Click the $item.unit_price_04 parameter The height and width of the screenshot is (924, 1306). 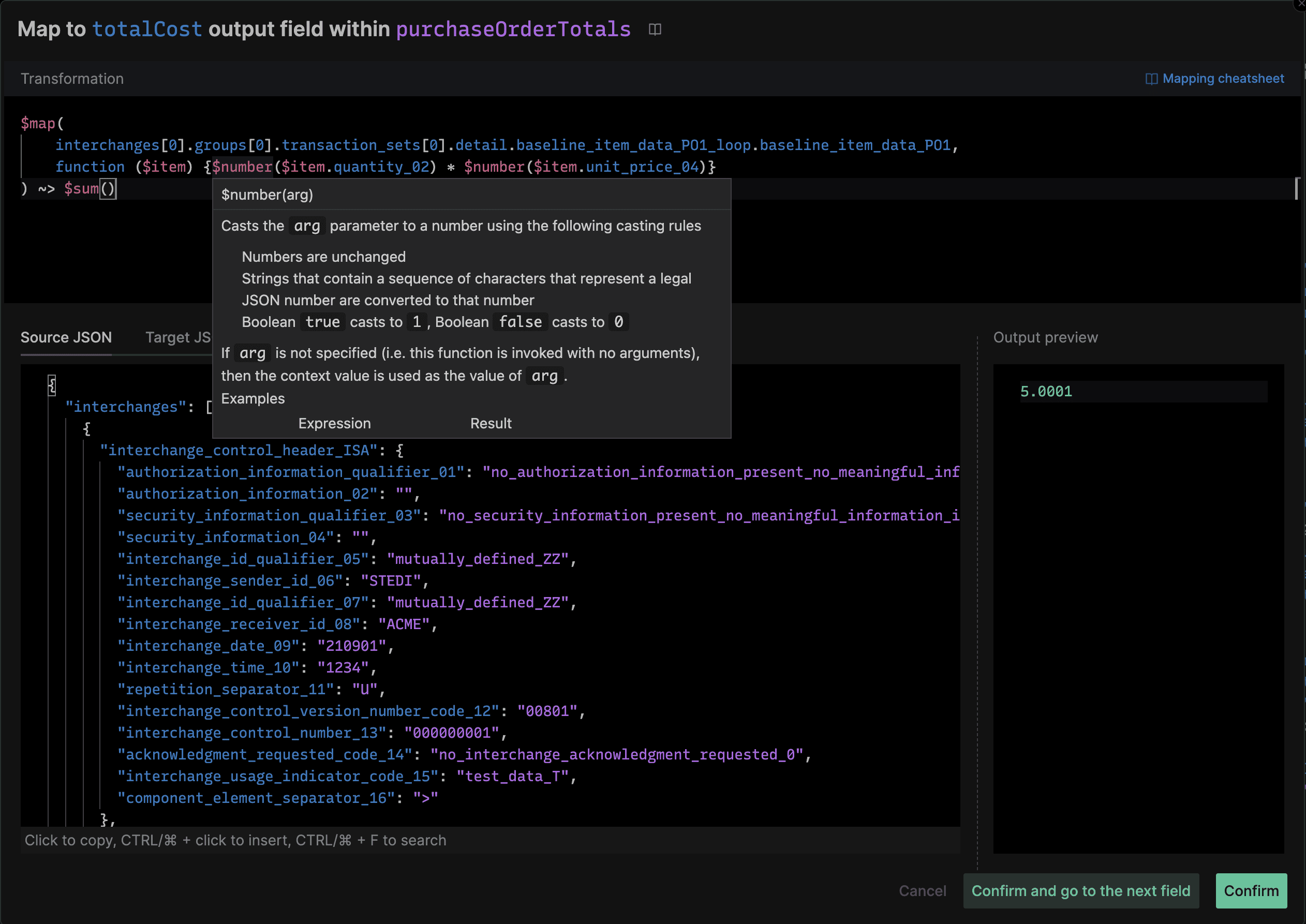click(x=620, y=167)
